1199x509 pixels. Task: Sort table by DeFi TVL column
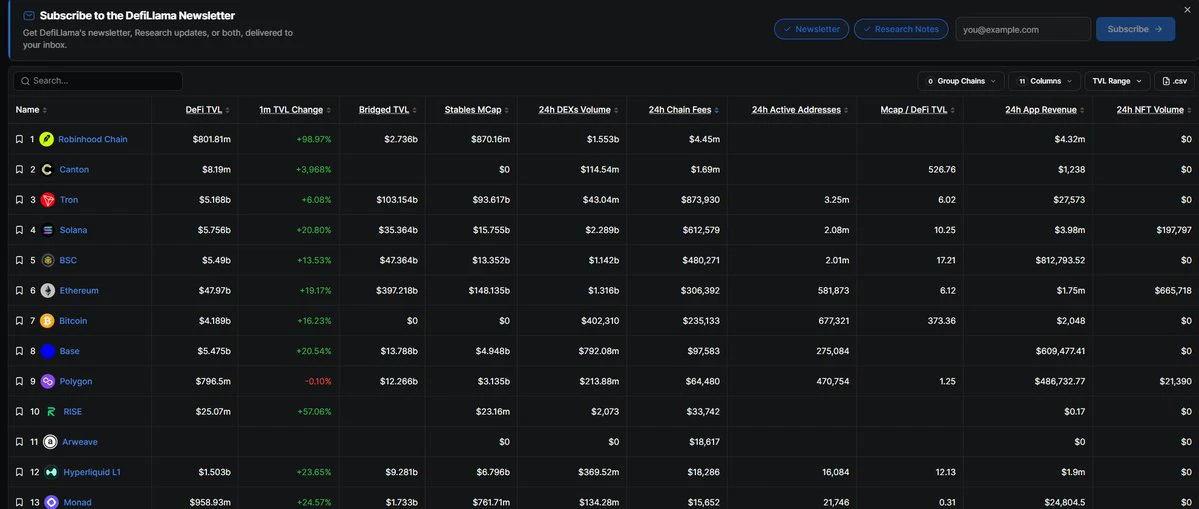click(208, 110)
